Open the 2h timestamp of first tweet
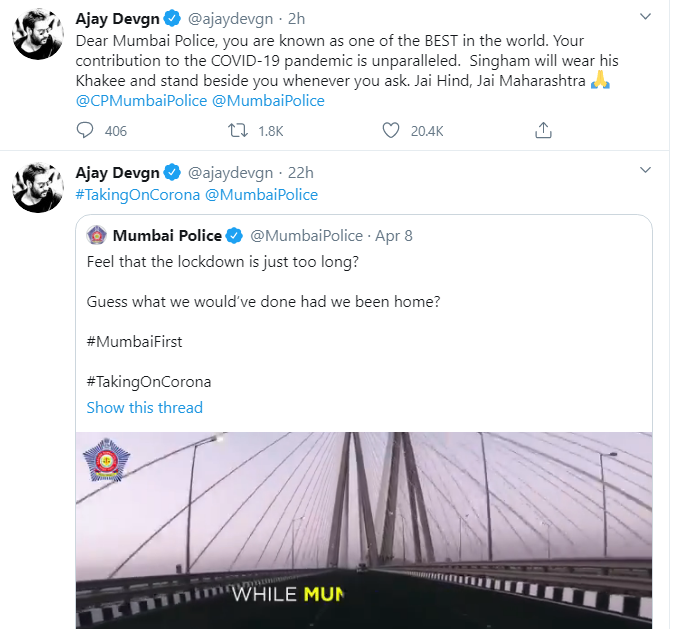Screen dimensions: 673x642 coord(299,19)
